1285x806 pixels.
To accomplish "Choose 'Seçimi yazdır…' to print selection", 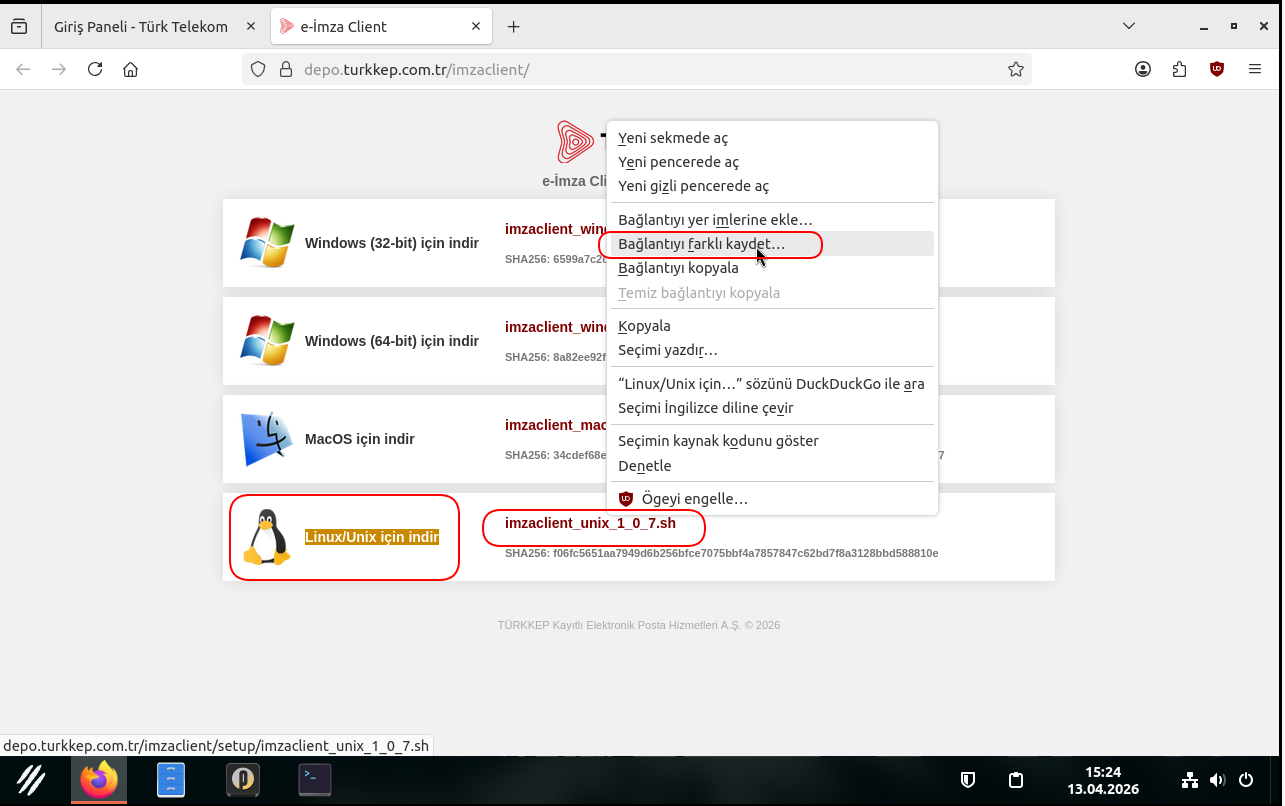I will 772,350.
